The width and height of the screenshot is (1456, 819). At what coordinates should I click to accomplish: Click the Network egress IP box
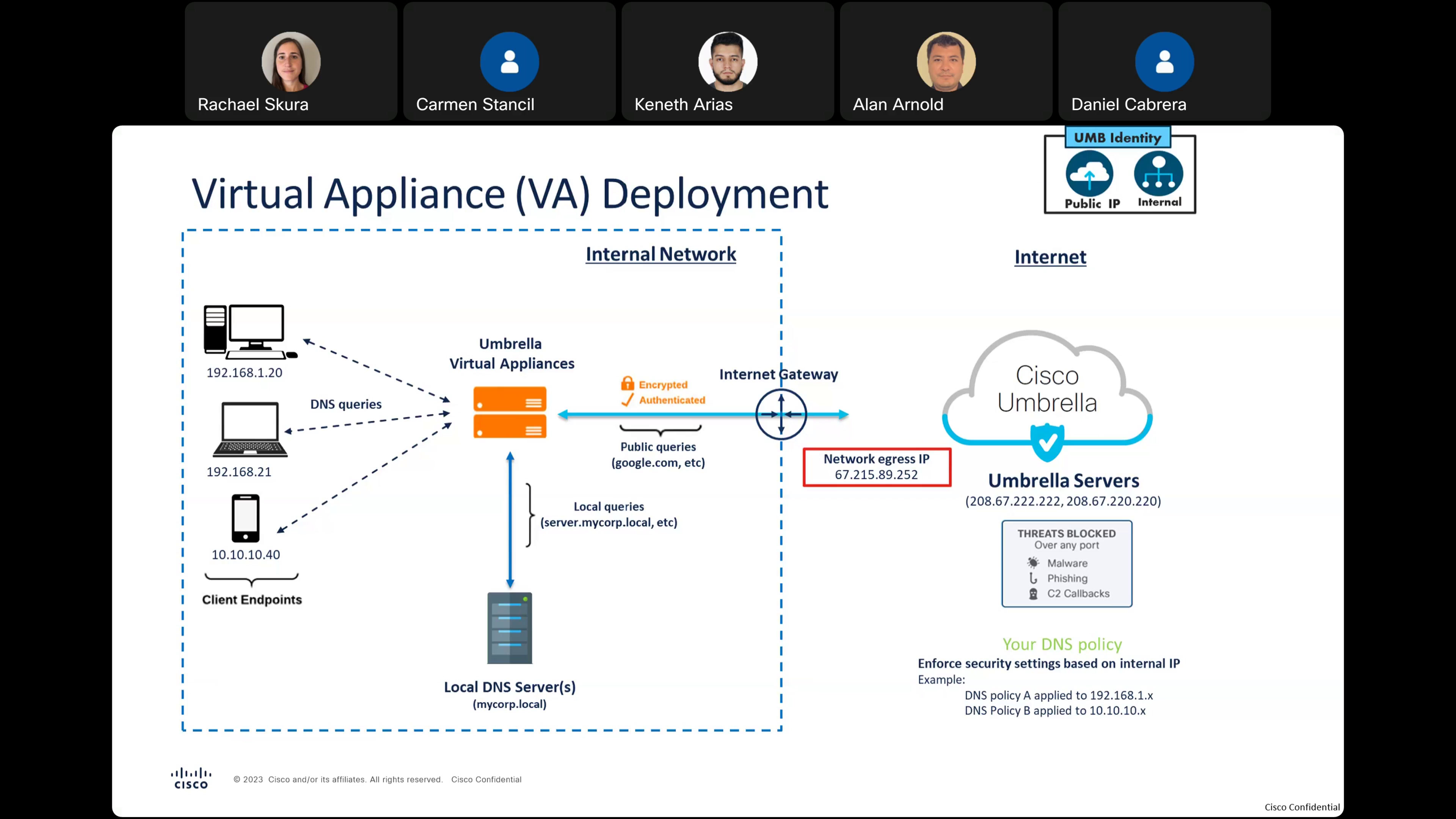pyautogui.click(x=877, y=467)
